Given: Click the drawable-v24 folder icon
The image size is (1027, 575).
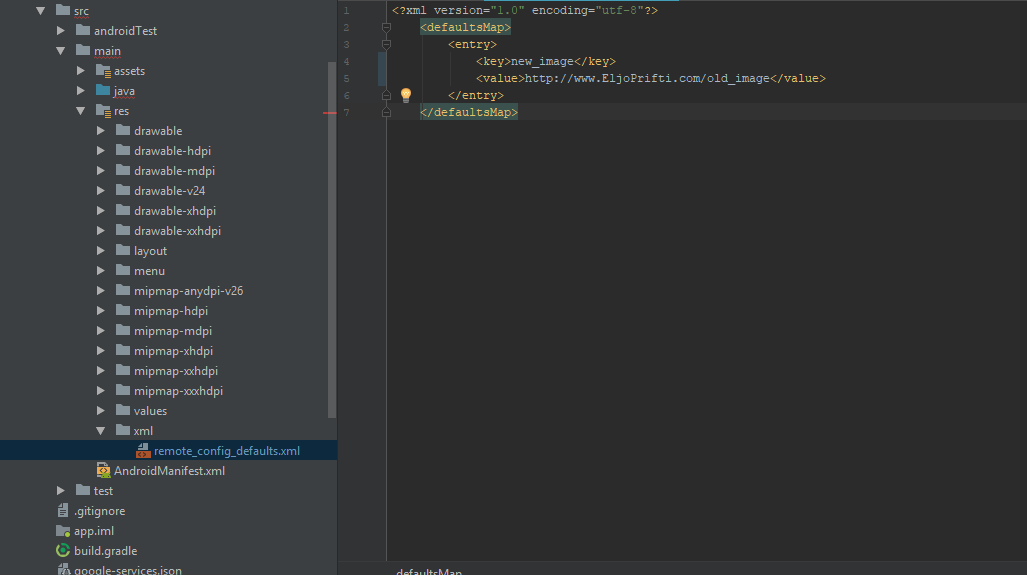Looking at the screenshot, I should click(x=123, y=190).
